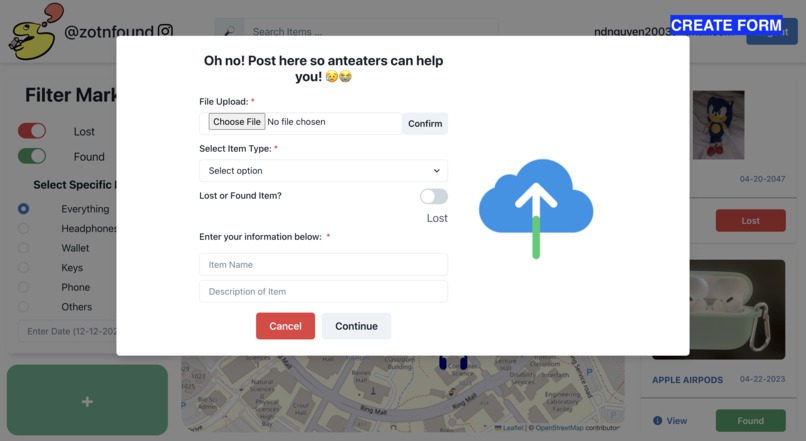
Task: Open the Sonic plush item thumbnail
Action: tap(718, 125)
